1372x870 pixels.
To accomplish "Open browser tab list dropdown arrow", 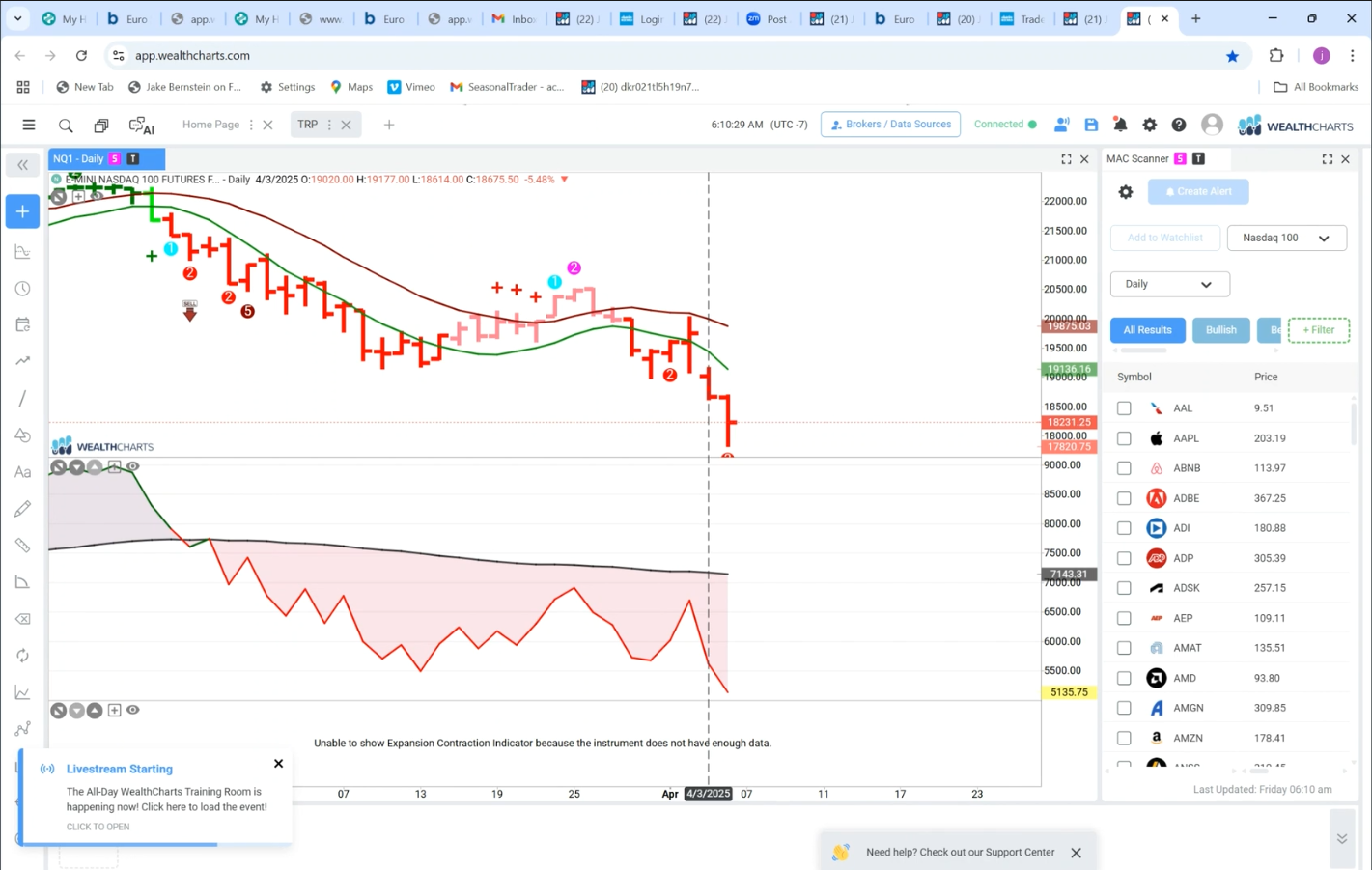I will (x=17, y=18).
